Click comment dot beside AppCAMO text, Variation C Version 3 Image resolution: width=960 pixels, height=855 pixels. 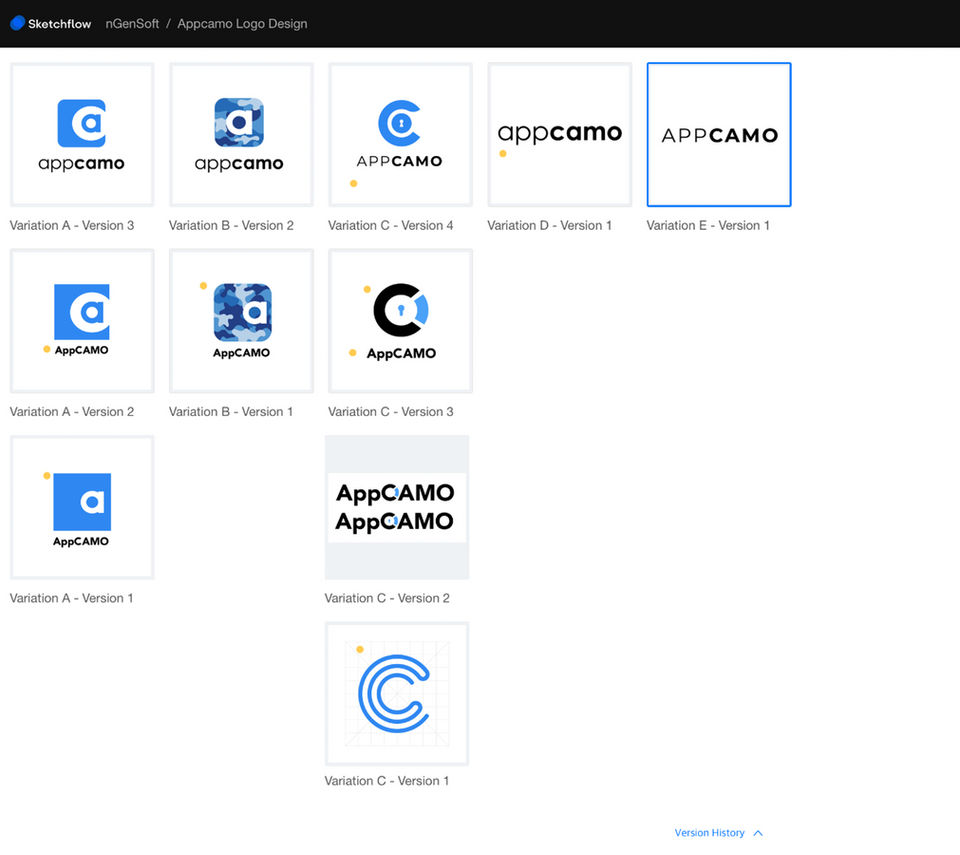point(352,352)
